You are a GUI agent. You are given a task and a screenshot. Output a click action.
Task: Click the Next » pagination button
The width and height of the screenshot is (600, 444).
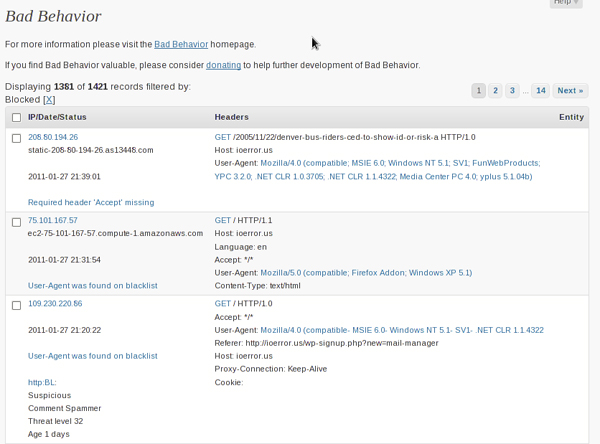pyautogui.click(x=570, y=91)
